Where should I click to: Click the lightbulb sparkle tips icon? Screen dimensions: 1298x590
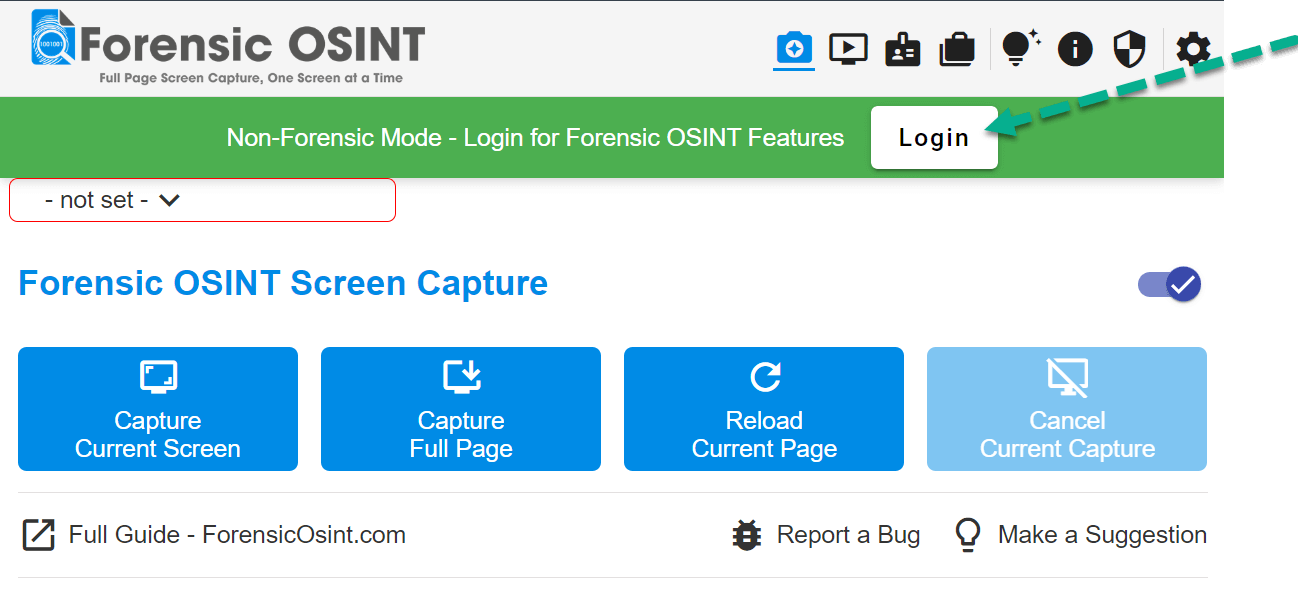[1020, 48]
